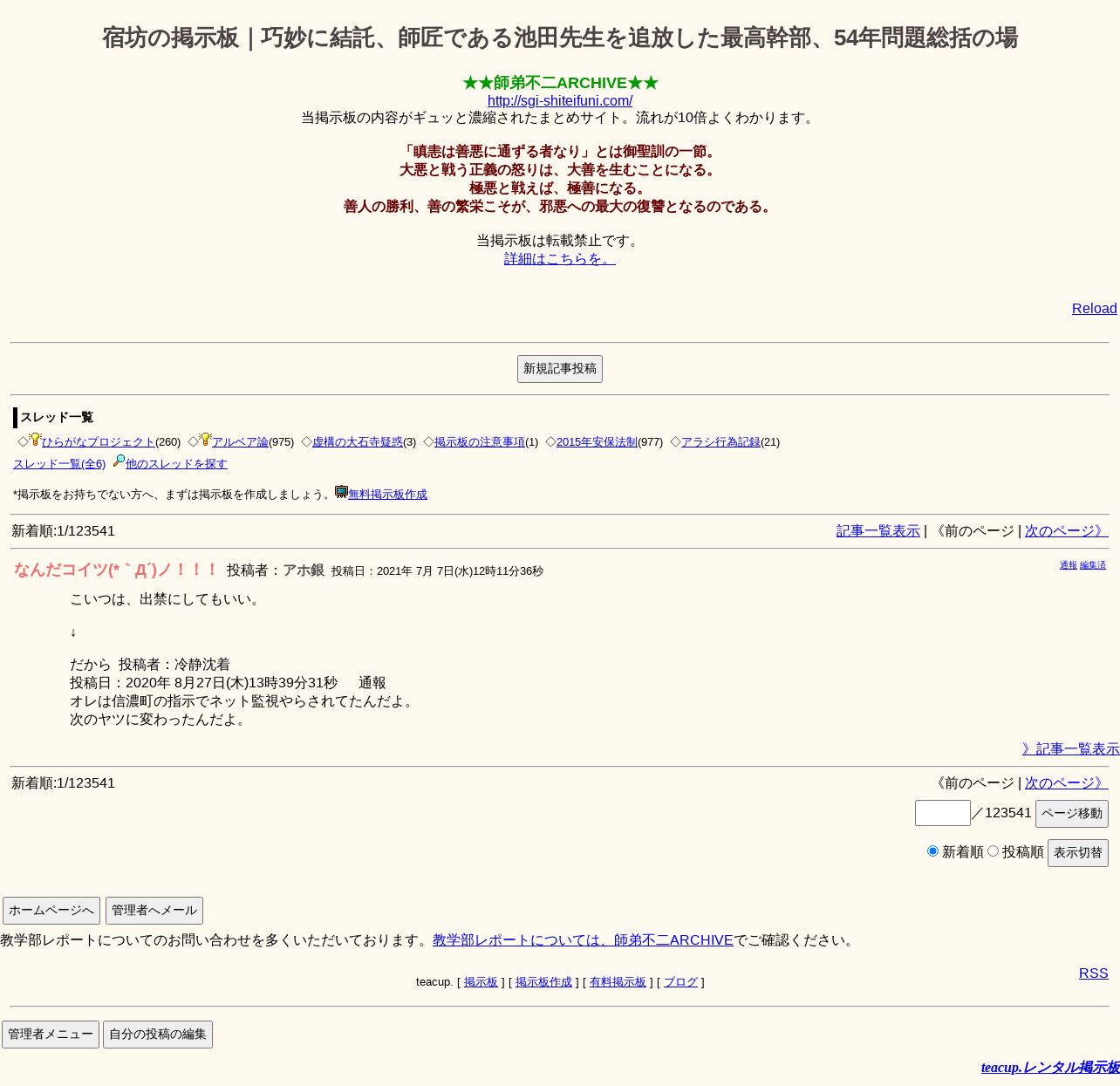1120x1086 pixels.
Task: Open the sgi-shiteifuni.com link
Action: (x=560, y=101)
